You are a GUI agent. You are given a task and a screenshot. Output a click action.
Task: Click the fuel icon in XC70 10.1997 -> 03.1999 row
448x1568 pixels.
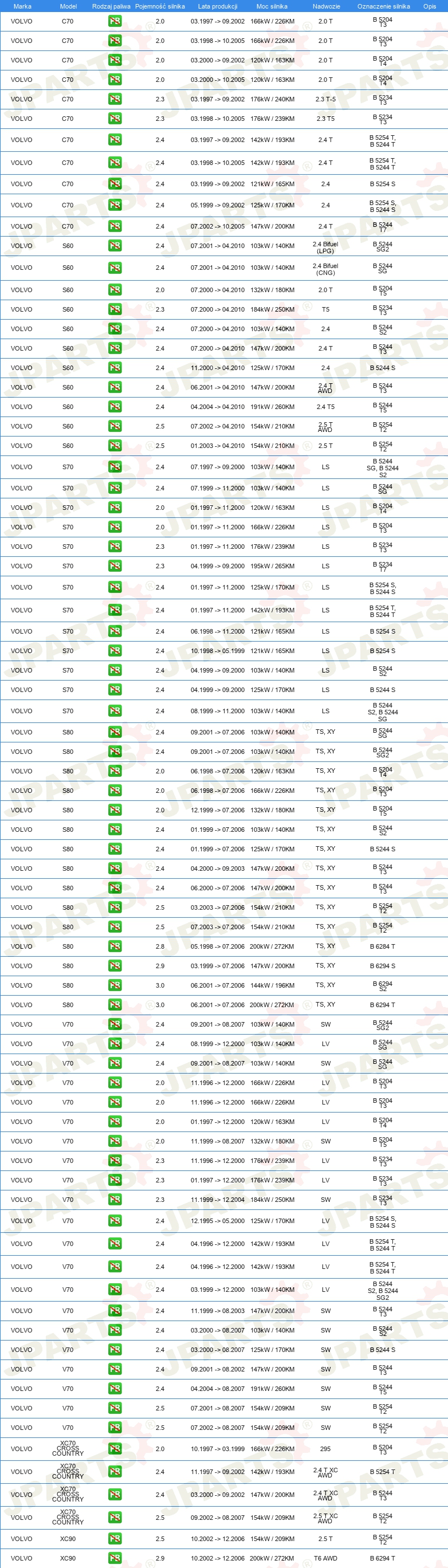(115, 1449)
